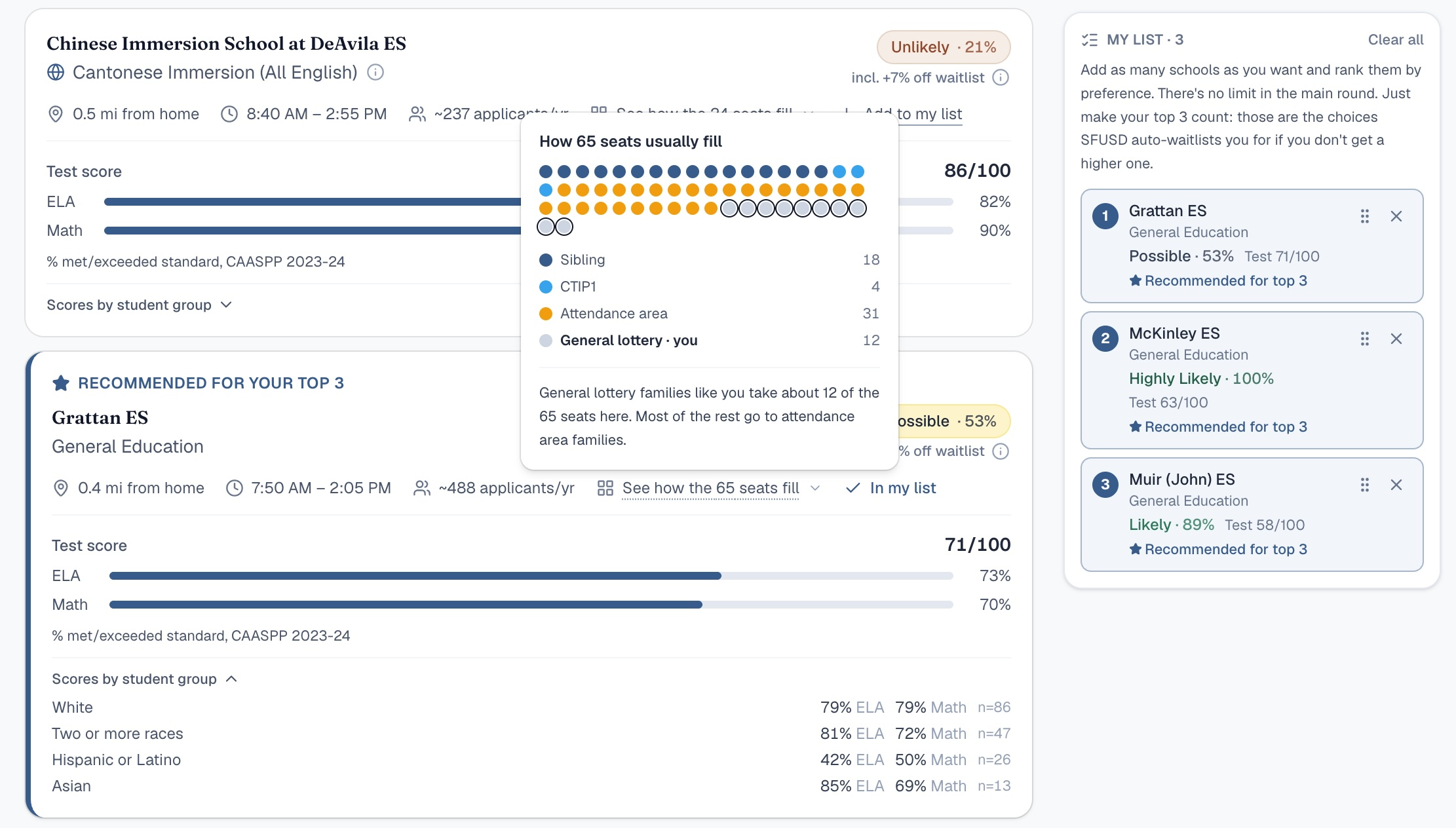Grab drag handle on Grattan ES list card
Viewport: 1456px width, 828px height.
(1365, 216)
